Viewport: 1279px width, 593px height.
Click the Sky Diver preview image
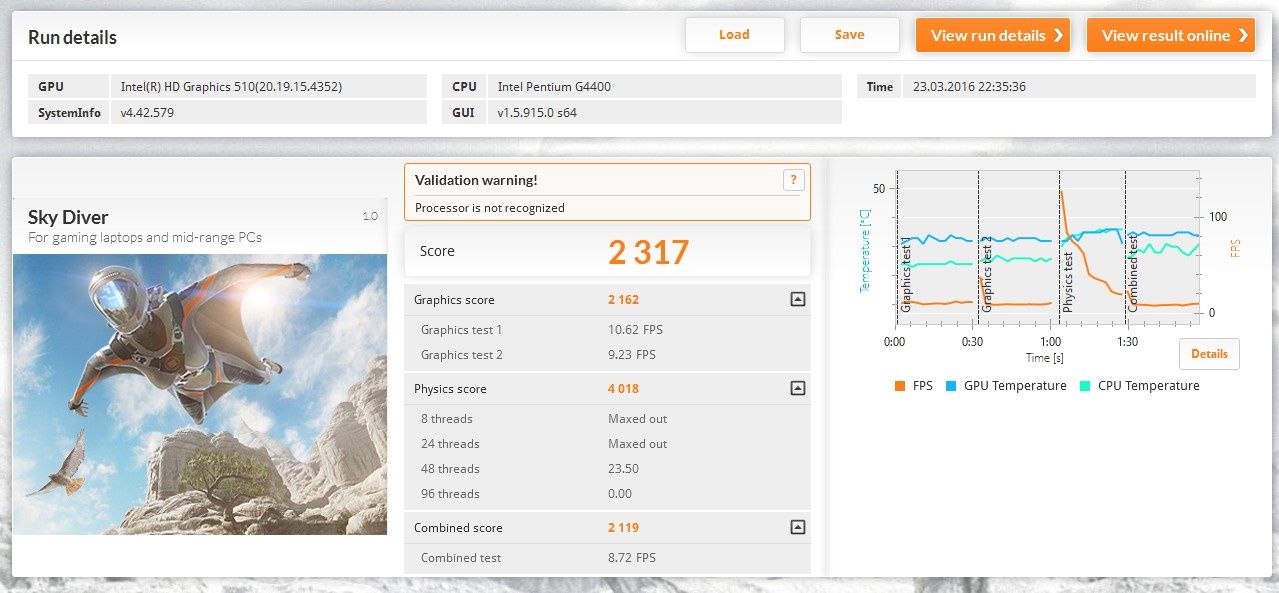coord(200,394)
